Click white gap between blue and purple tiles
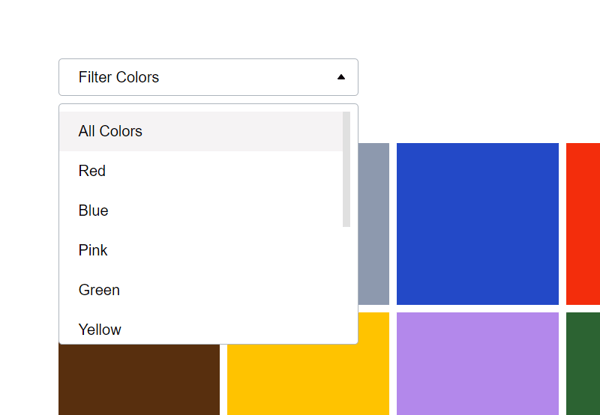 (x=477, y=308)
